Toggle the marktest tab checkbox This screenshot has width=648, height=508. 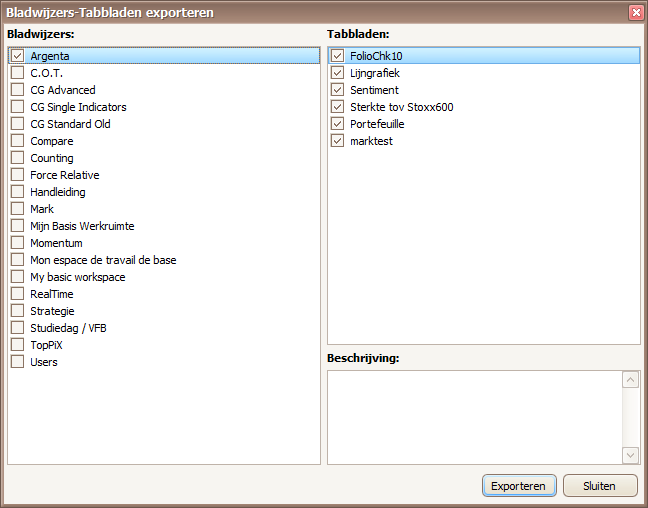click(x=337, y=141)
